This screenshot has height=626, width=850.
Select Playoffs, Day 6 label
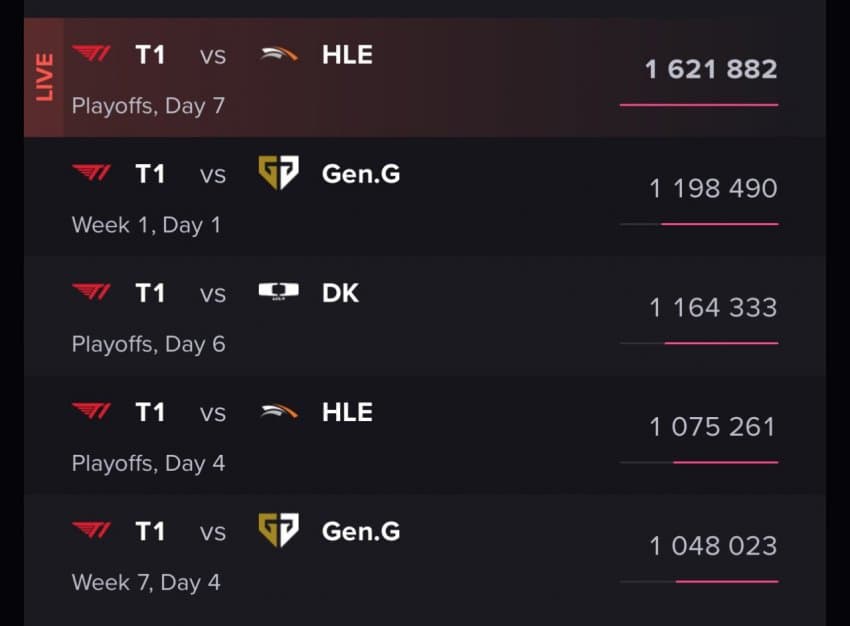click(149, 344)
